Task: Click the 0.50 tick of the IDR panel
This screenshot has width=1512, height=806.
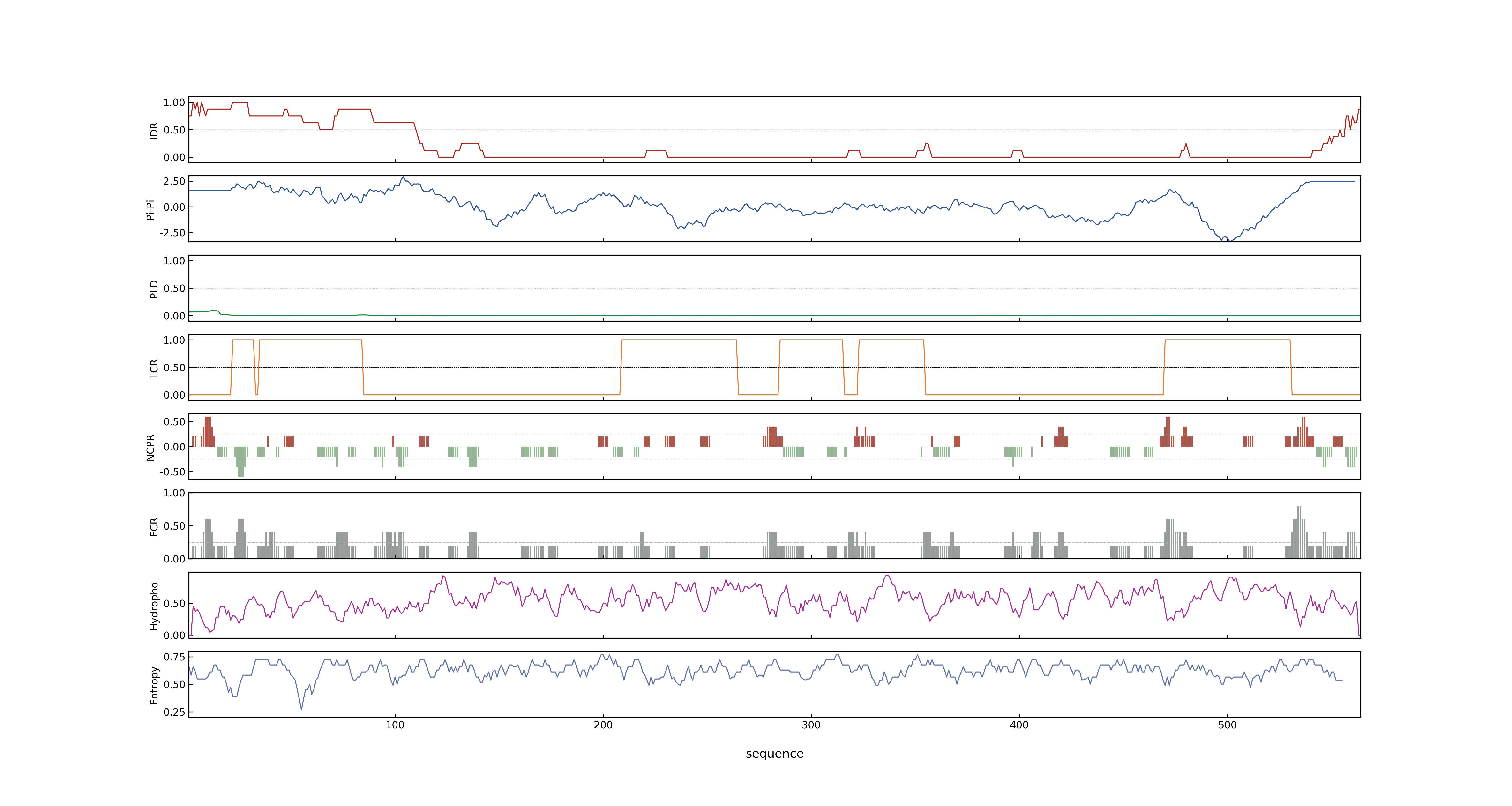Action: (174, 130)
